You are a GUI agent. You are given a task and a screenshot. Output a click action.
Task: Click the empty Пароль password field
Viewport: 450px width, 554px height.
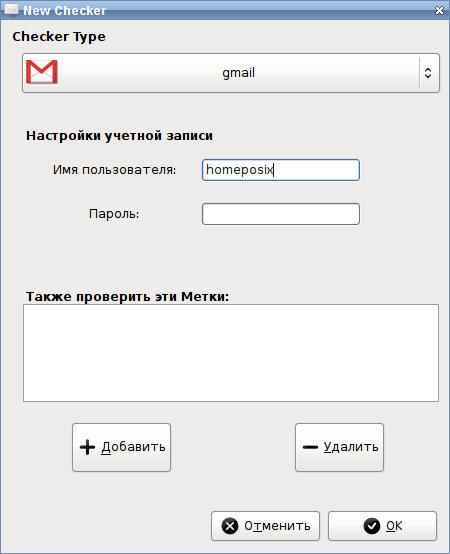tap(281, 214)
